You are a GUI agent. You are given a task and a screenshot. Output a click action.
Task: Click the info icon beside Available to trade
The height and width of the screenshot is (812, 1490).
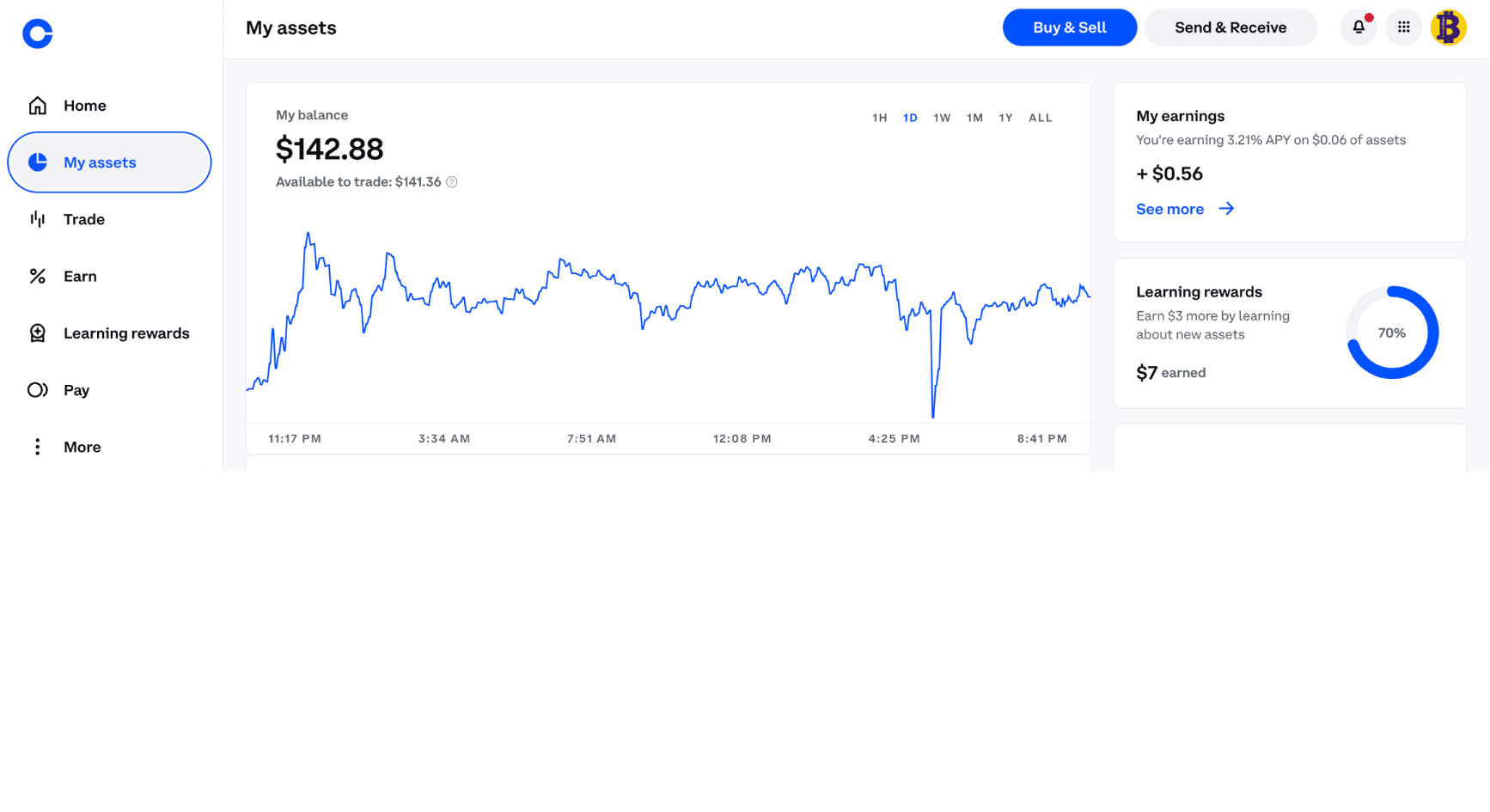pyautogui.click(x=452, y=182)
